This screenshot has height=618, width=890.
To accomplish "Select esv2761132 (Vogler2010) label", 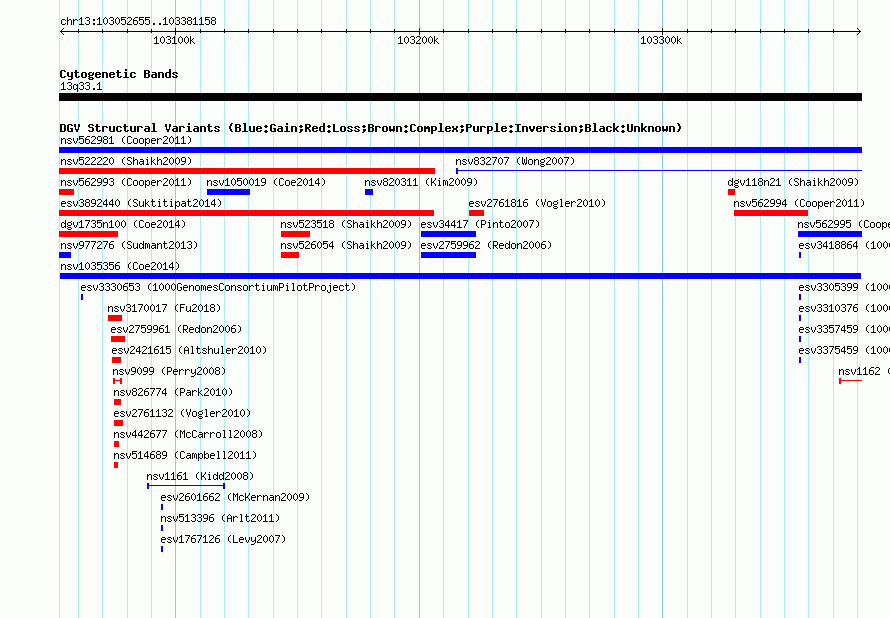I will [182, 413].
